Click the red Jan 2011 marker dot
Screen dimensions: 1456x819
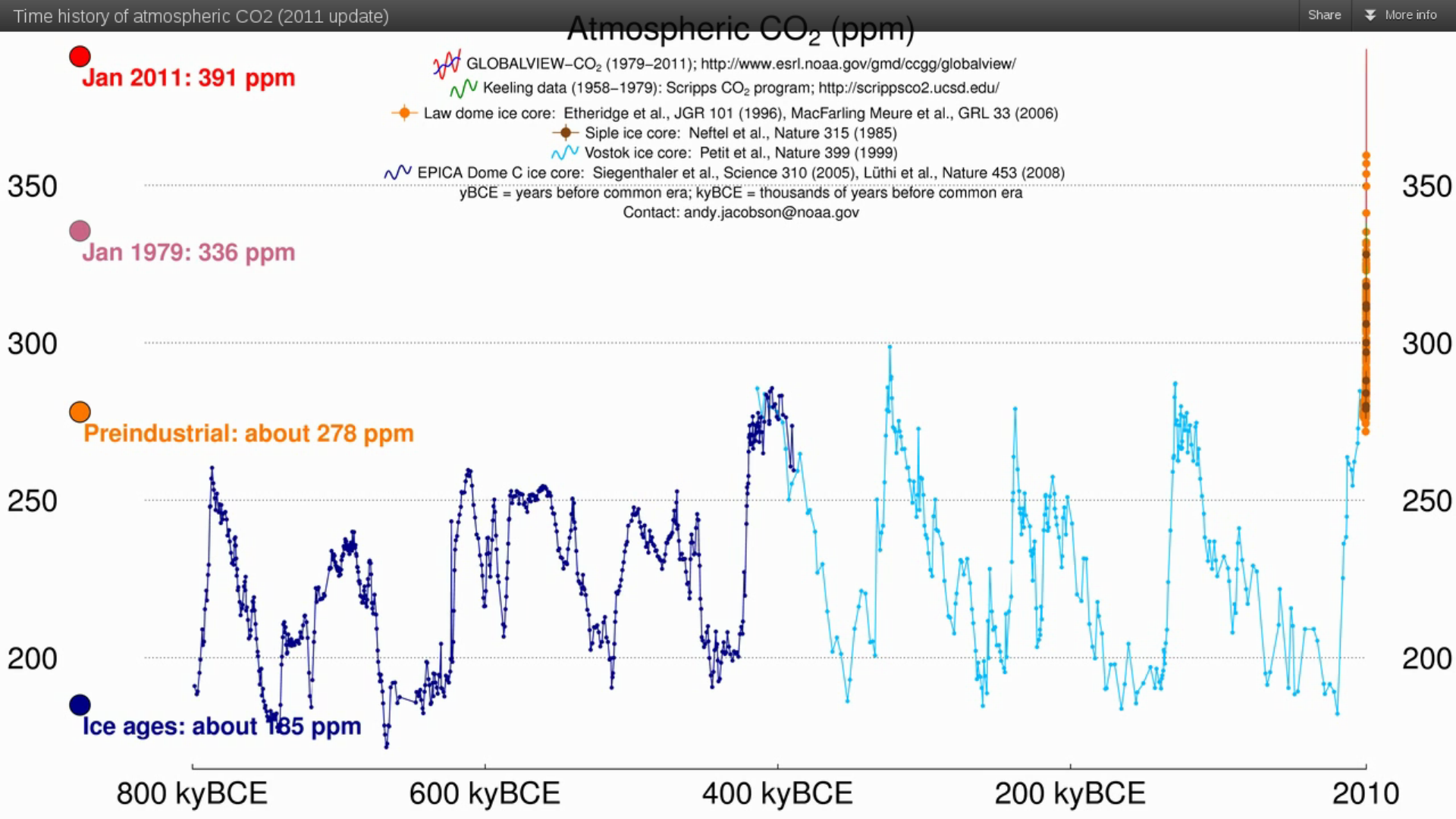[80, 56]
